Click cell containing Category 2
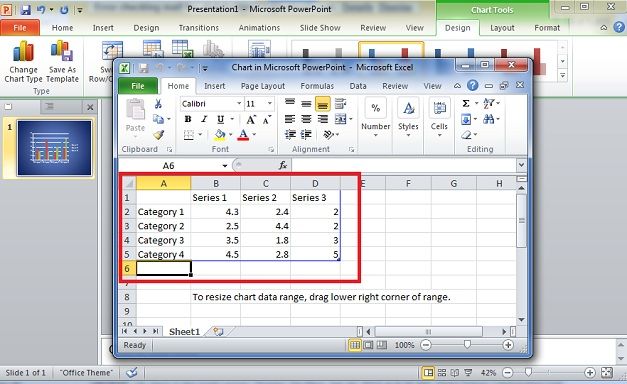 pyautogui.click(x=163, y=226)
